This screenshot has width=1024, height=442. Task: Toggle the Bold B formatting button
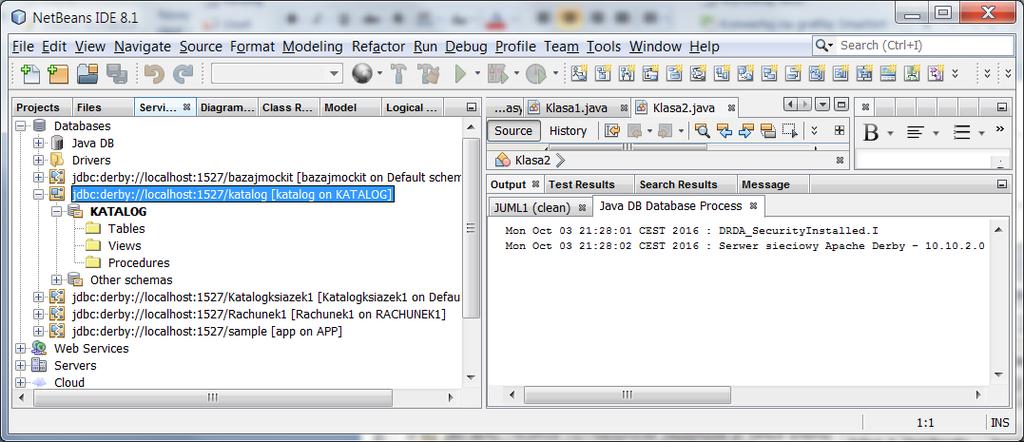click(871, 133)
